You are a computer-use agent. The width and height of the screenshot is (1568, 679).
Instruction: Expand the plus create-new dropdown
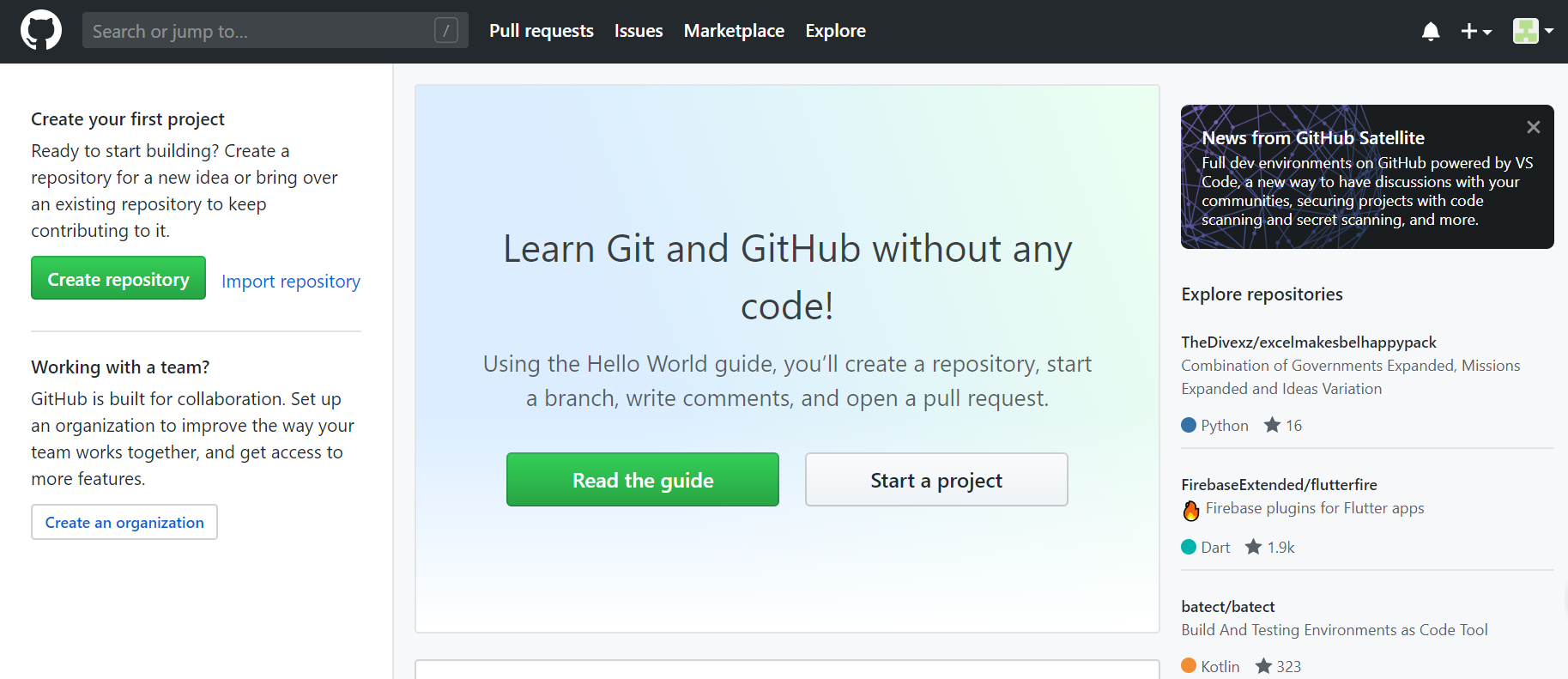pos(1476,32)
